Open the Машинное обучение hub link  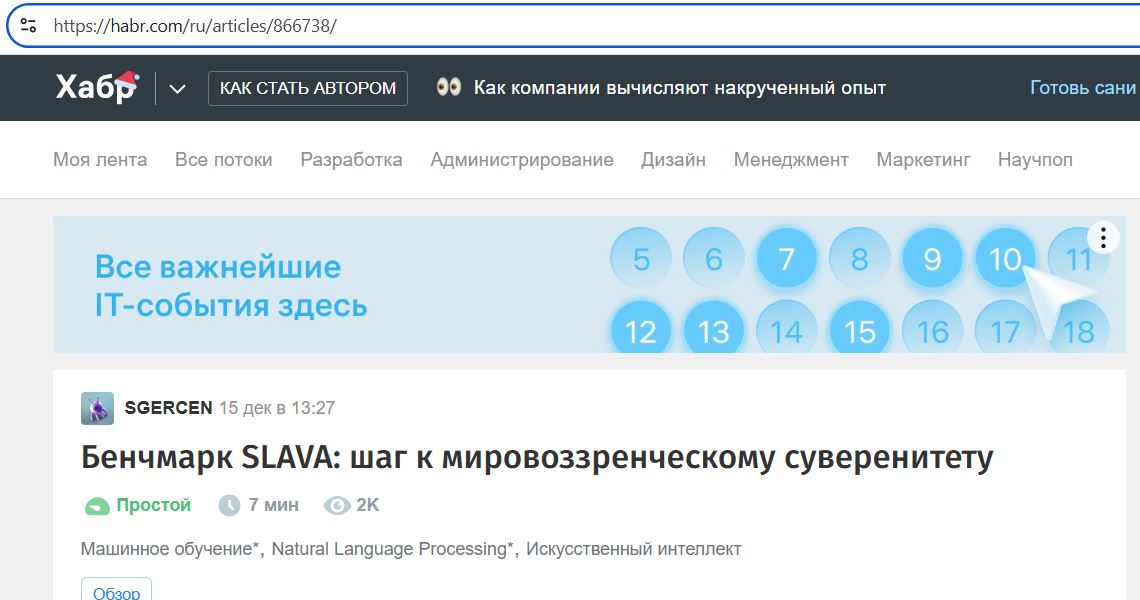tap(171, 549)
